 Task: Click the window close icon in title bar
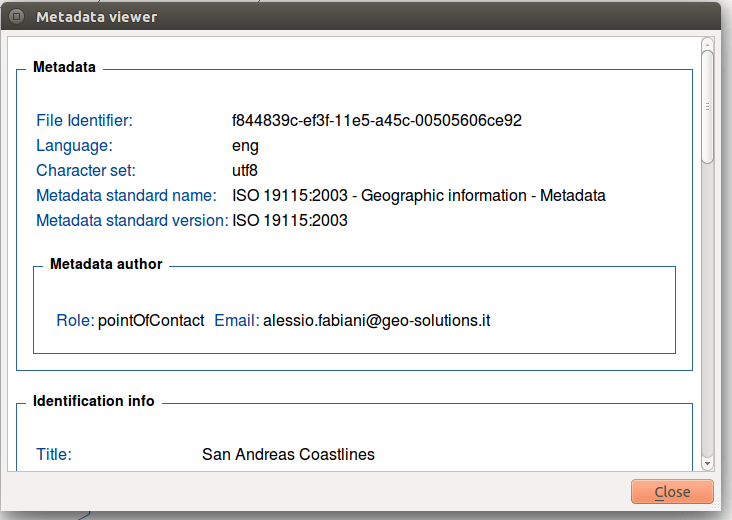click(17, 17)
